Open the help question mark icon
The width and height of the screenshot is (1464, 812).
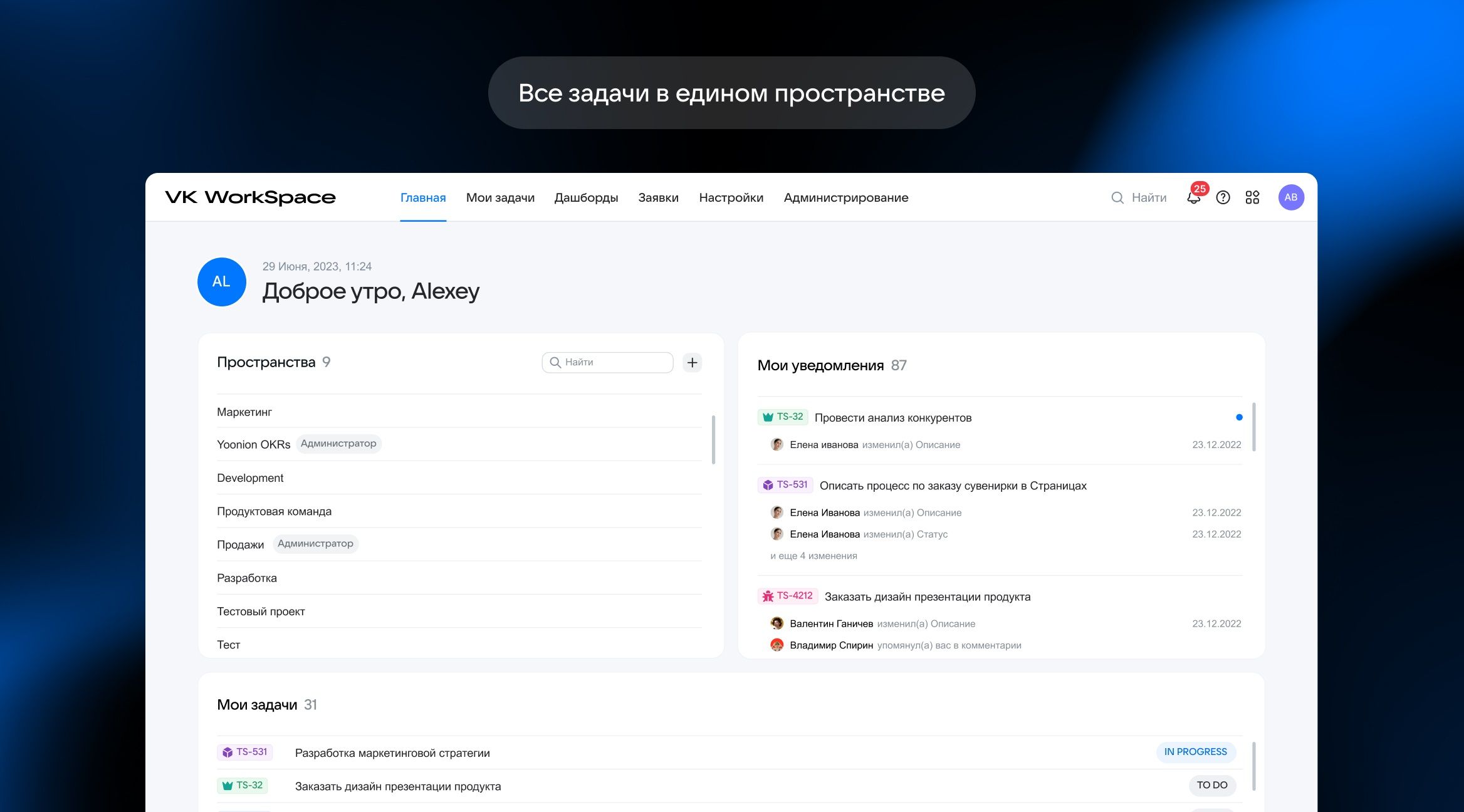pos(1223,198)
